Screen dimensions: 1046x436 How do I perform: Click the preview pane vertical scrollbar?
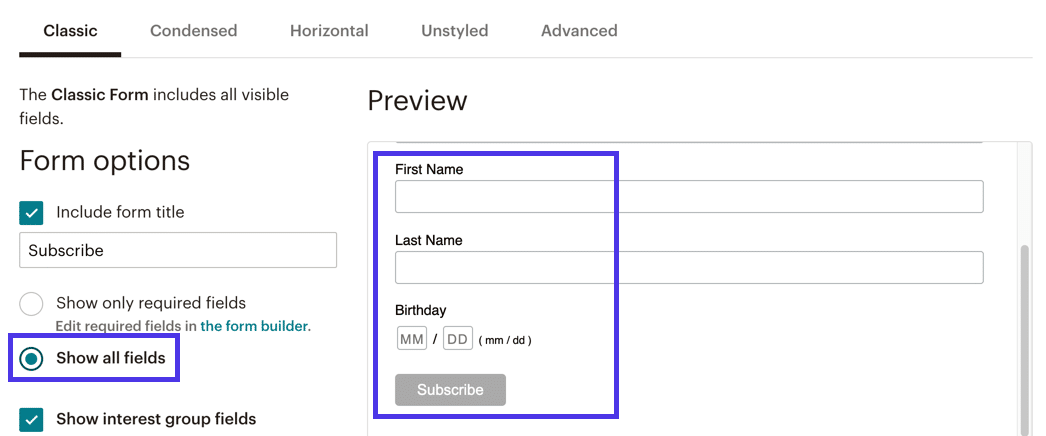(x=1024, y=330)
